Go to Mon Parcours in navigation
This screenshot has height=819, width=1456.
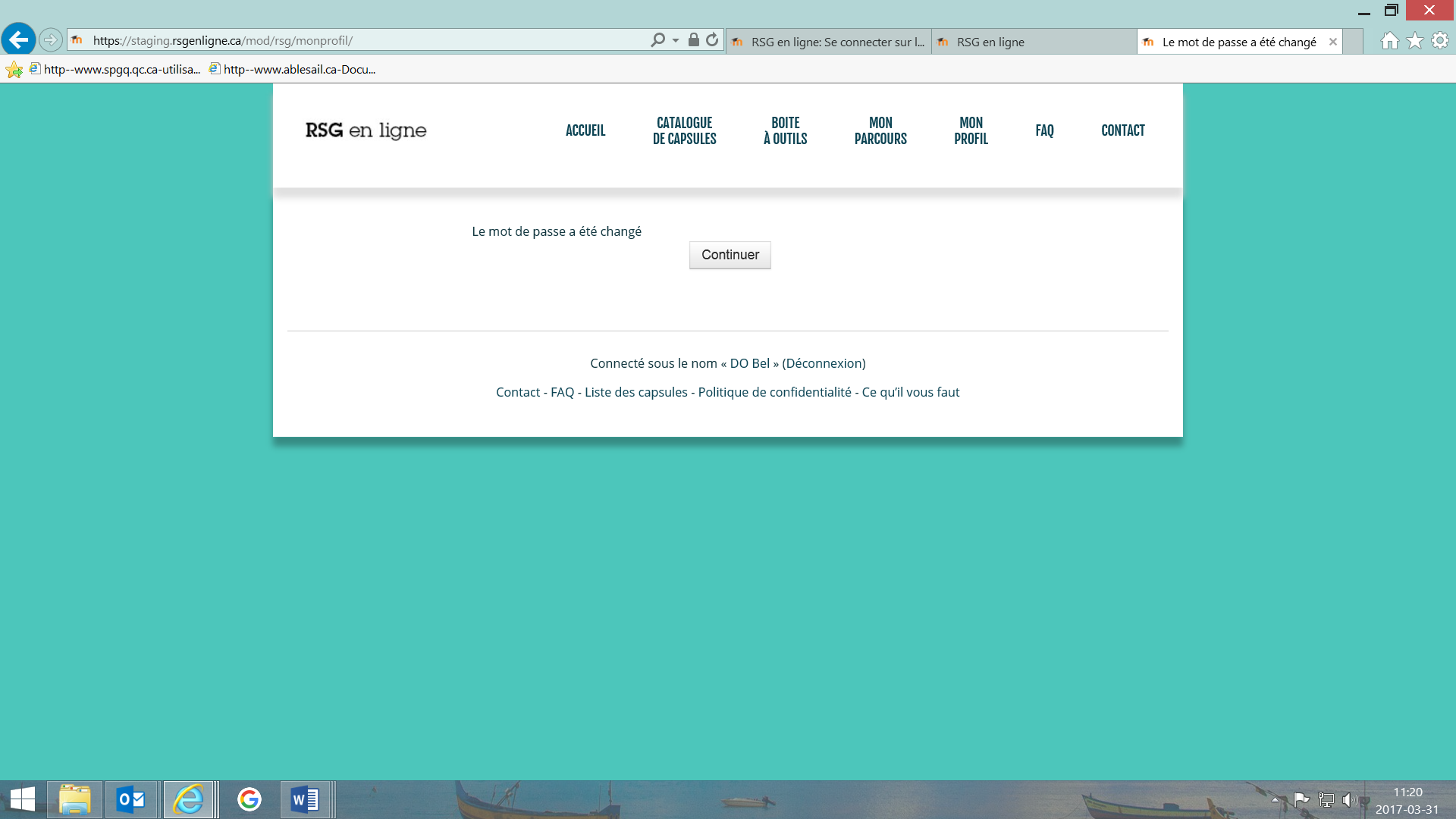click(880, 130)
